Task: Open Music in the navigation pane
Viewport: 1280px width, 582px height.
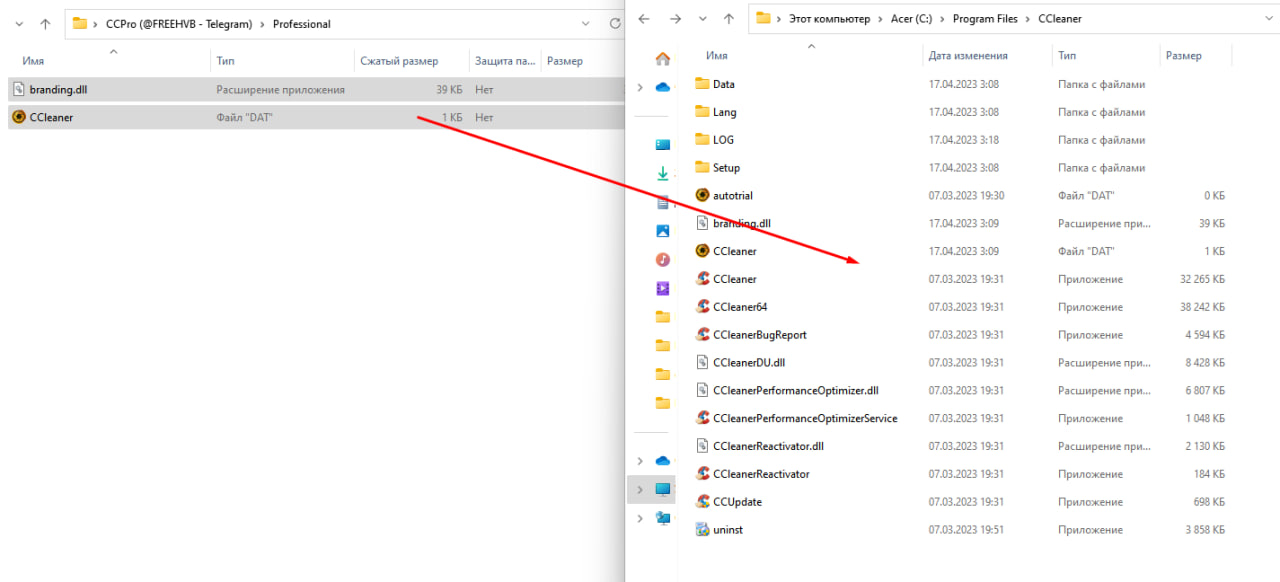Action: coord(662,260)
